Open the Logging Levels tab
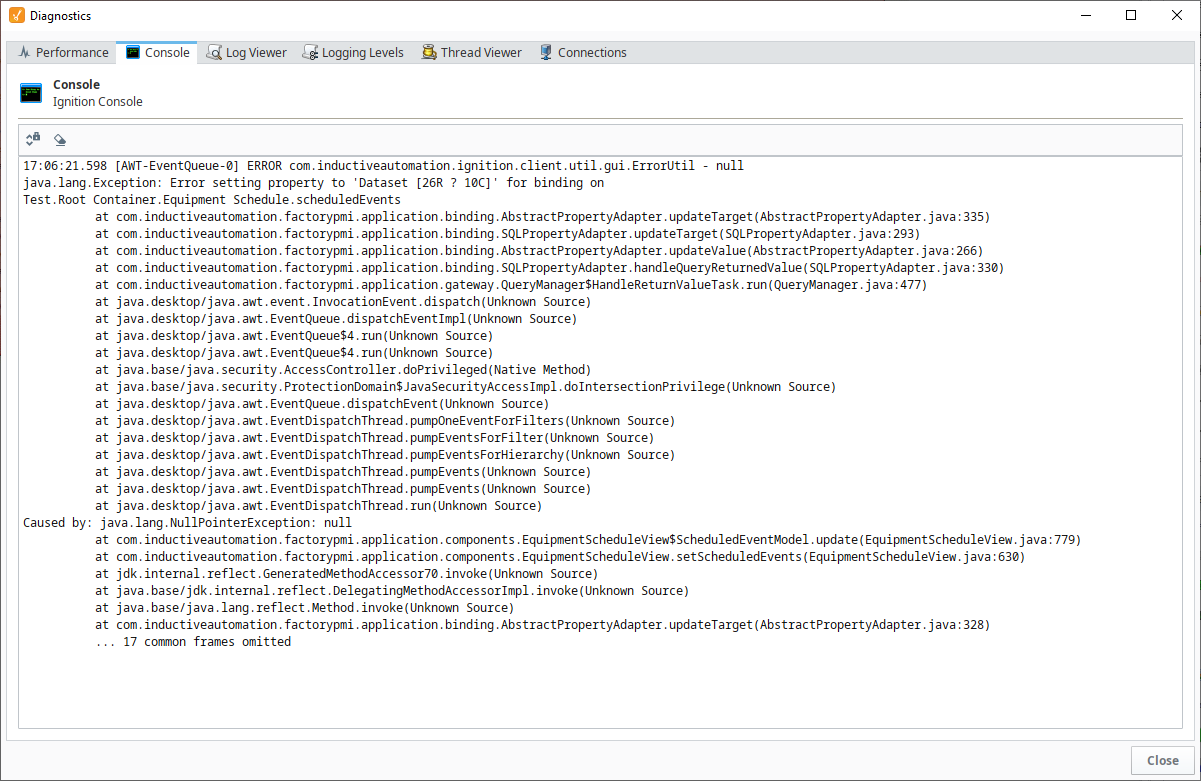The image size is (1201, 781). coord(353,52)
